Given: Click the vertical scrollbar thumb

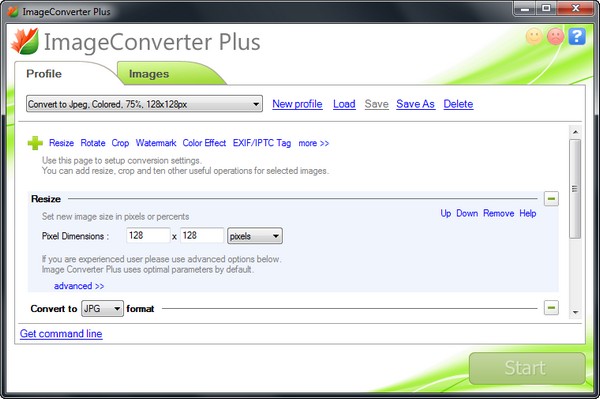Looking at the screenshot, I should (x=575, y=189).
